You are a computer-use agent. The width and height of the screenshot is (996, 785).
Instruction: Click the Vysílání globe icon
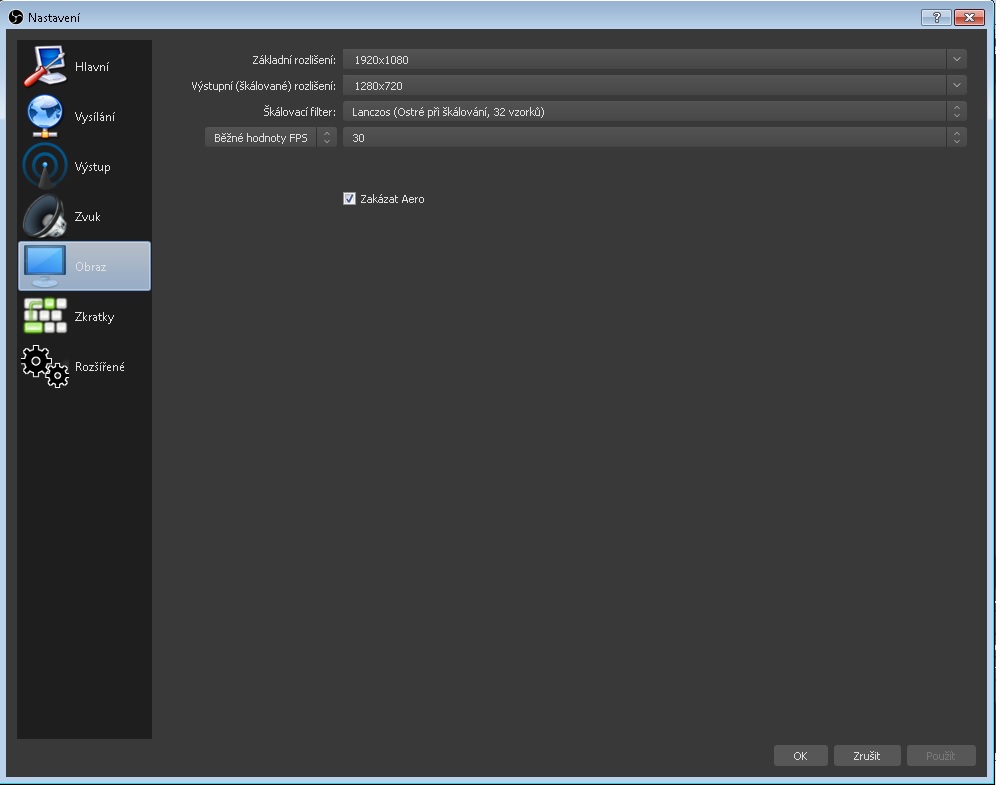click(44, 116)
